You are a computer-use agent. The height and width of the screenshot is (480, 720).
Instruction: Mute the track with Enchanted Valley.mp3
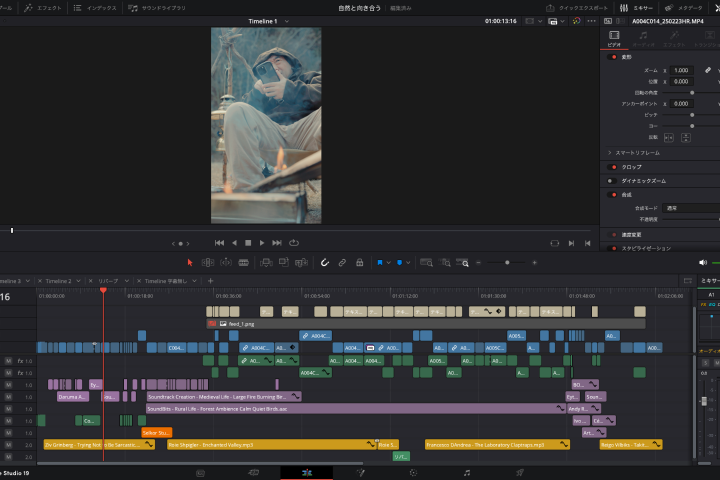tap(8, 445)
